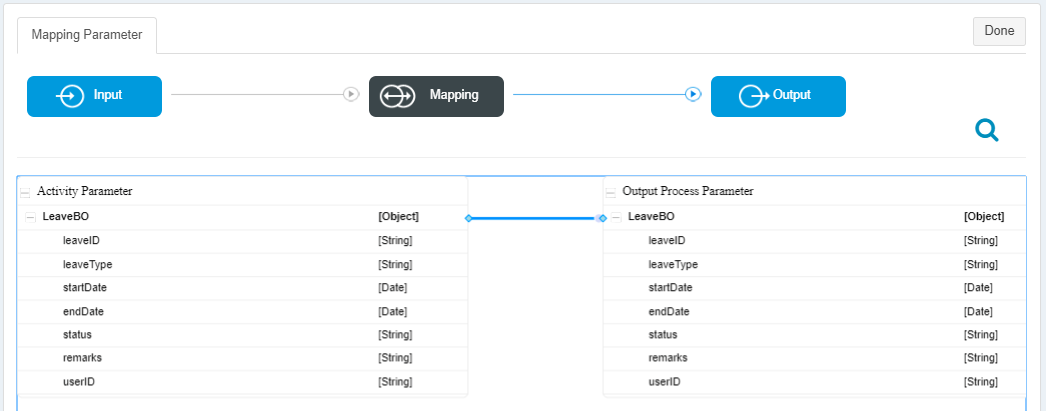Select left connector handle of LeaveBO mapping
The height and width of the screenshot is (411, 1046).
coord(468,218)
